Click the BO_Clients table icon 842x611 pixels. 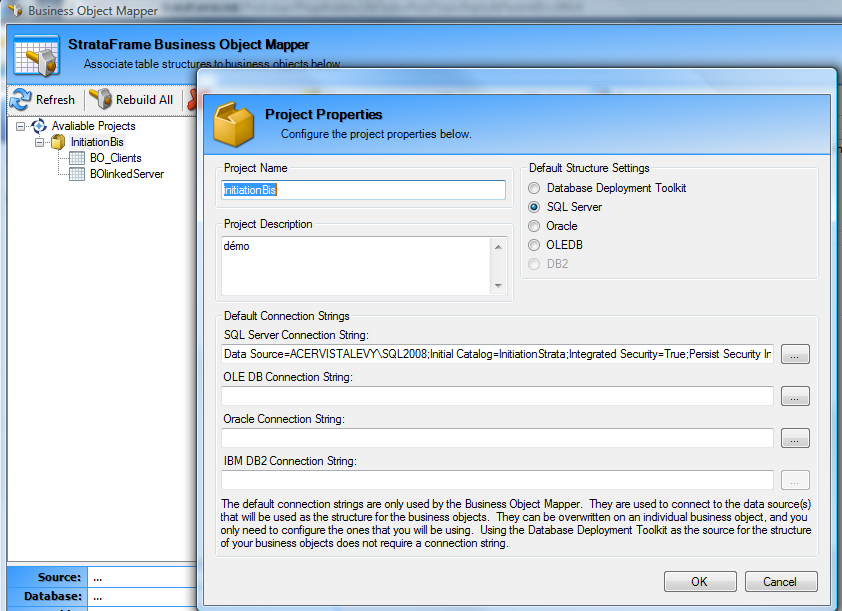coord(77,158)
